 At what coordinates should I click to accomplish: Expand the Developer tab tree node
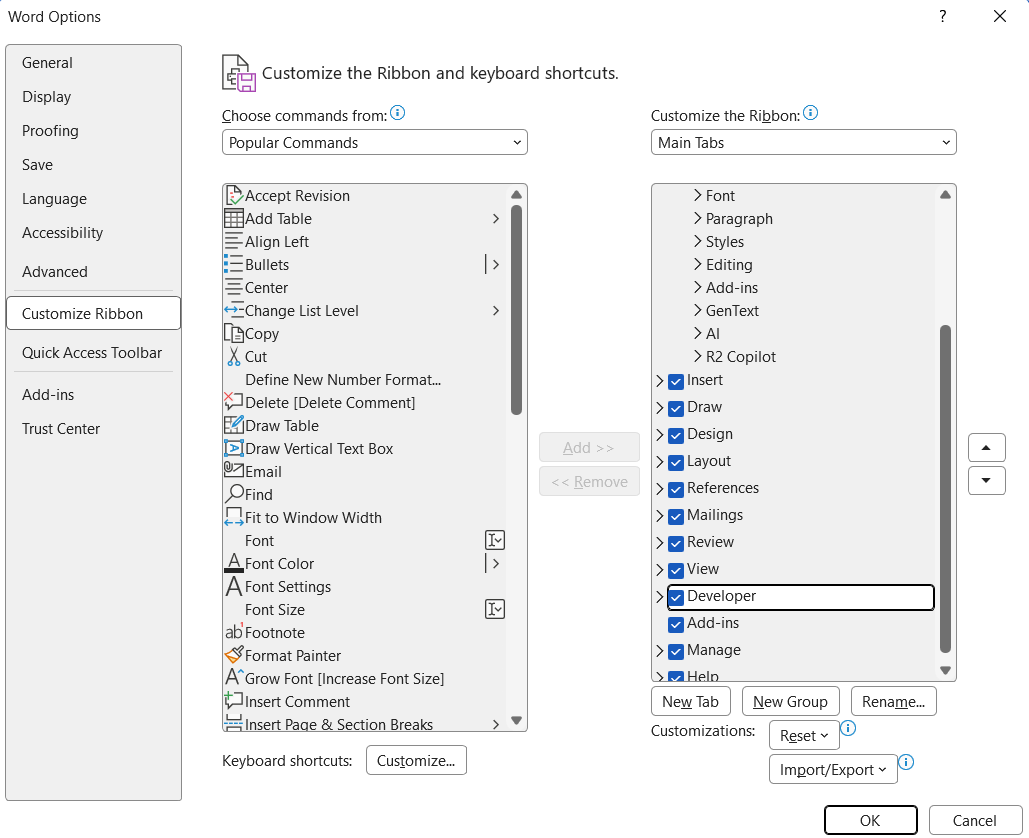tap(660, 597)
